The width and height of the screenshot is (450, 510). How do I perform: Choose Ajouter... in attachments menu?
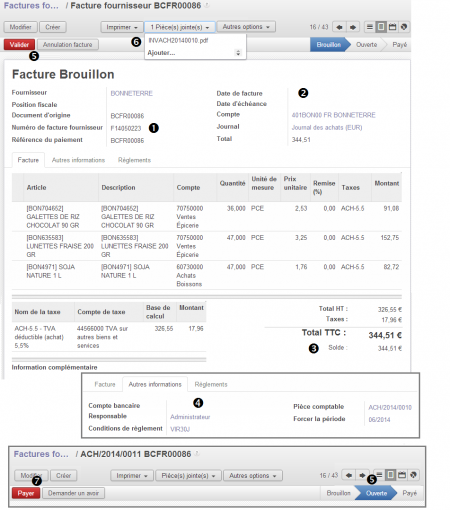(x=161, y=53)
